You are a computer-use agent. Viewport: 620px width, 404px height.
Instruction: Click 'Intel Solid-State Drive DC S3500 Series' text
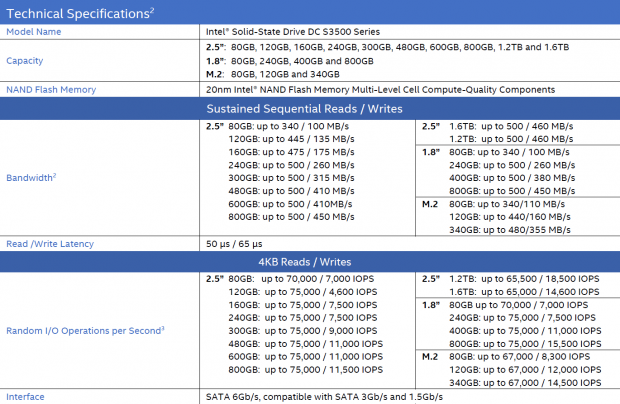[293, 32]
